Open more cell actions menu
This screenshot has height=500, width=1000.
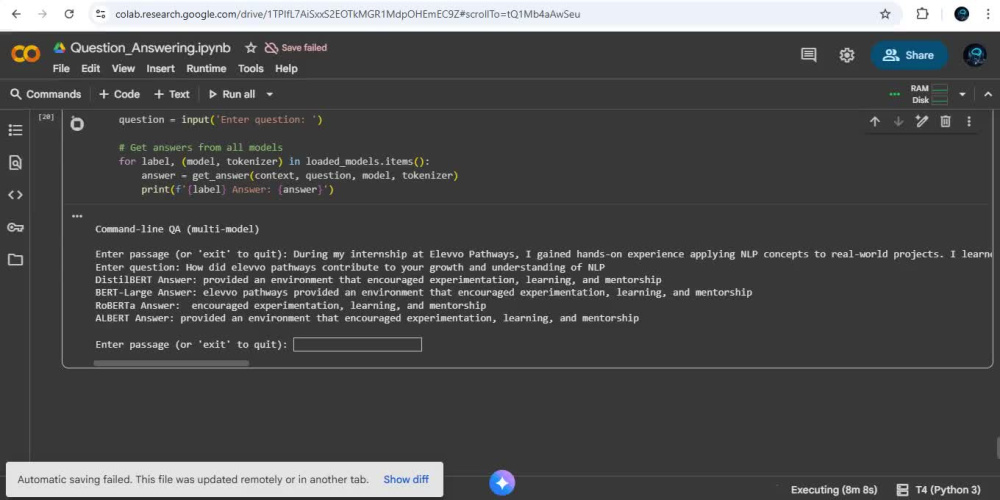(969, 121)
